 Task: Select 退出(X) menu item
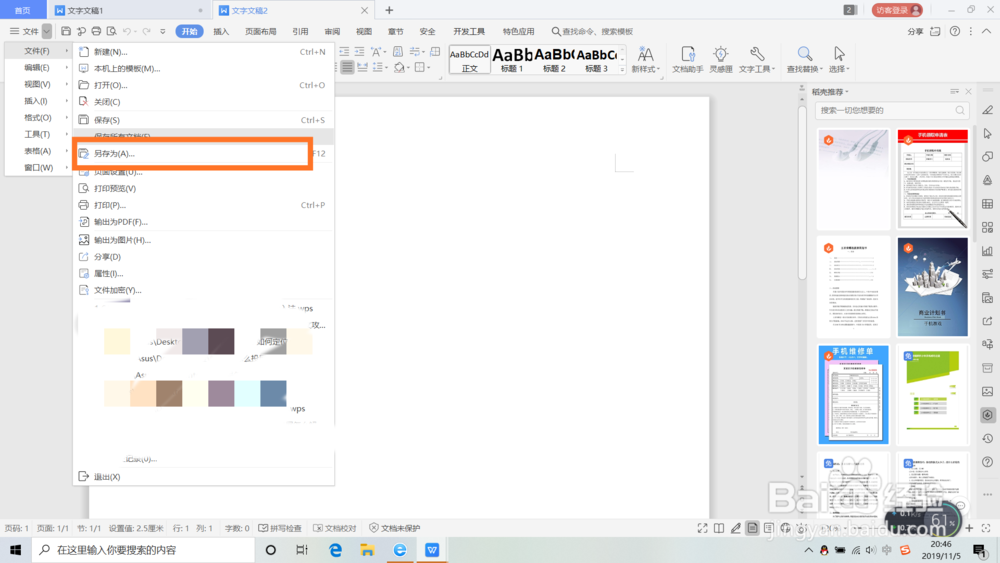(x=203, y=477)
